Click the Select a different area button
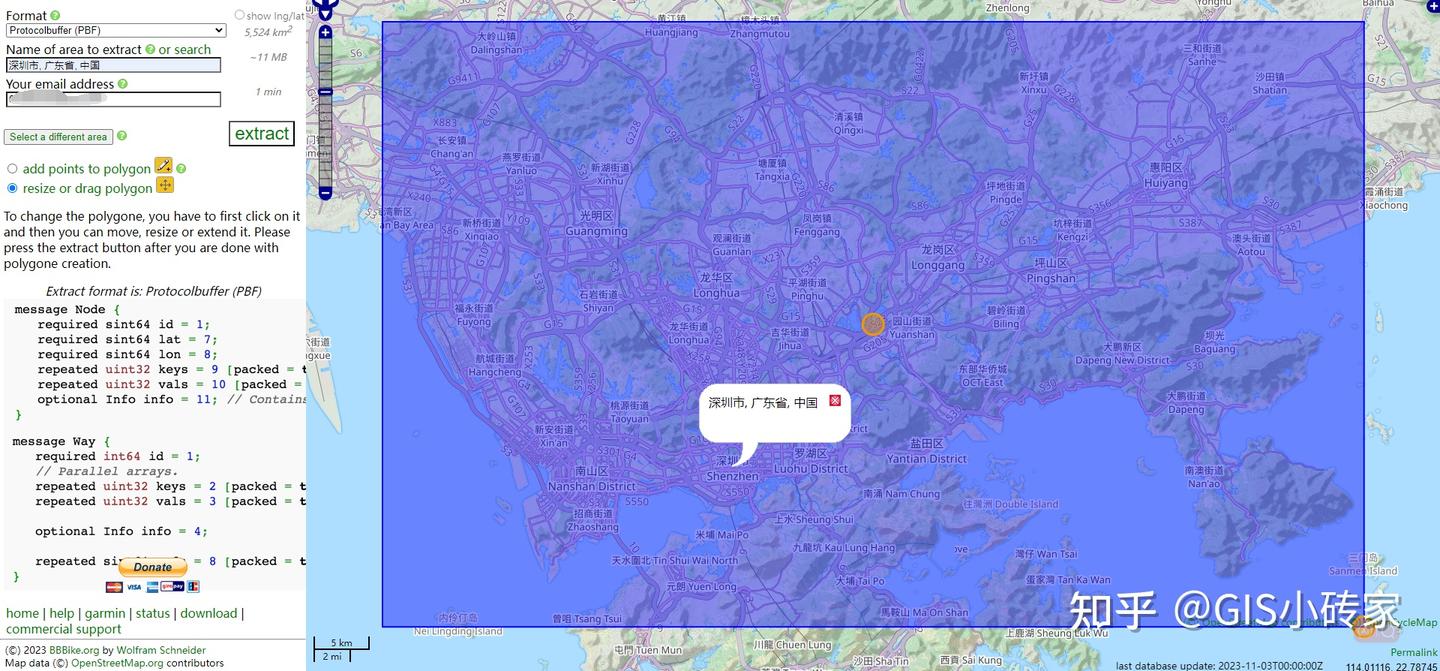 [x=58, y=137]
